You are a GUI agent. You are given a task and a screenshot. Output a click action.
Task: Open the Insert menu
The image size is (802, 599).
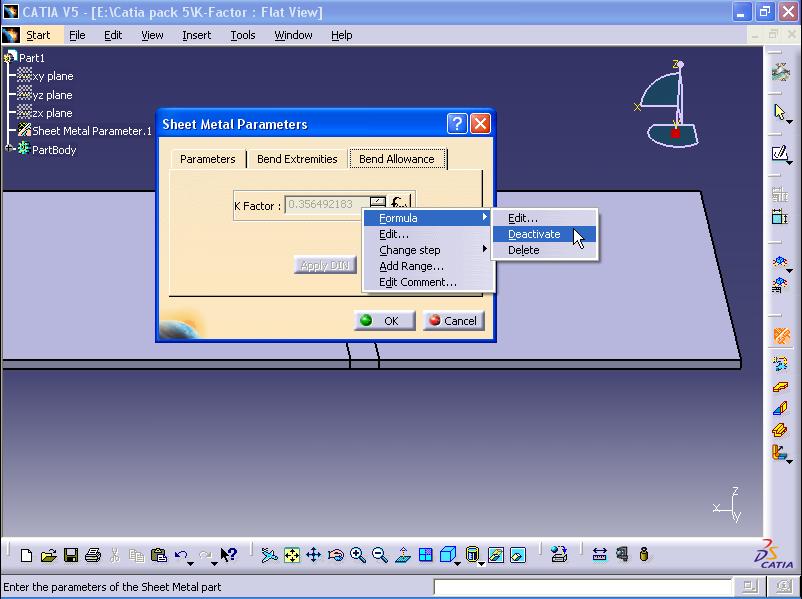point(196,35)
